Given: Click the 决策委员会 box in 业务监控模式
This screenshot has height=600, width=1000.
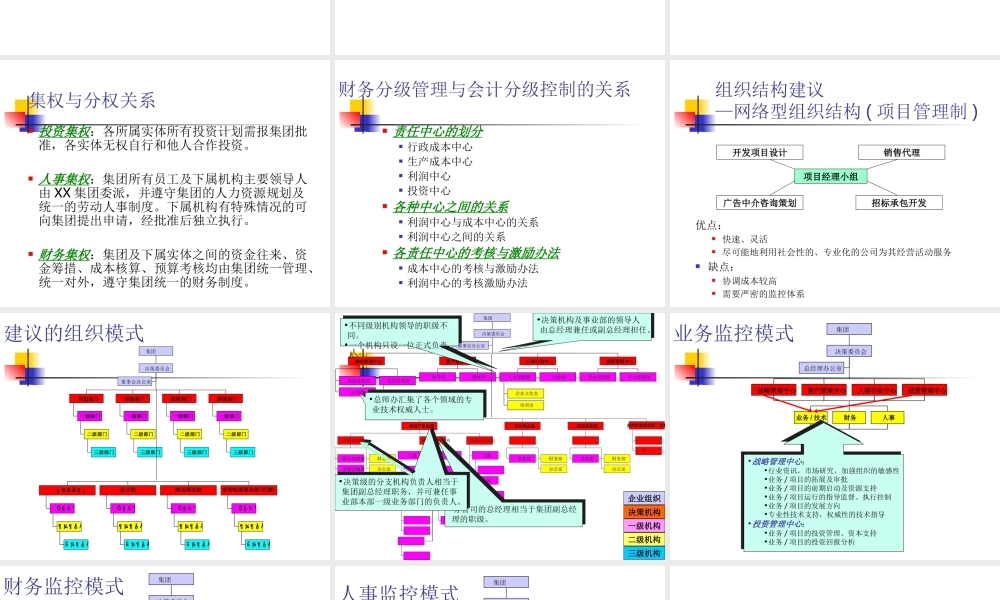Looking at the screenshot, I should coord(849,351).
